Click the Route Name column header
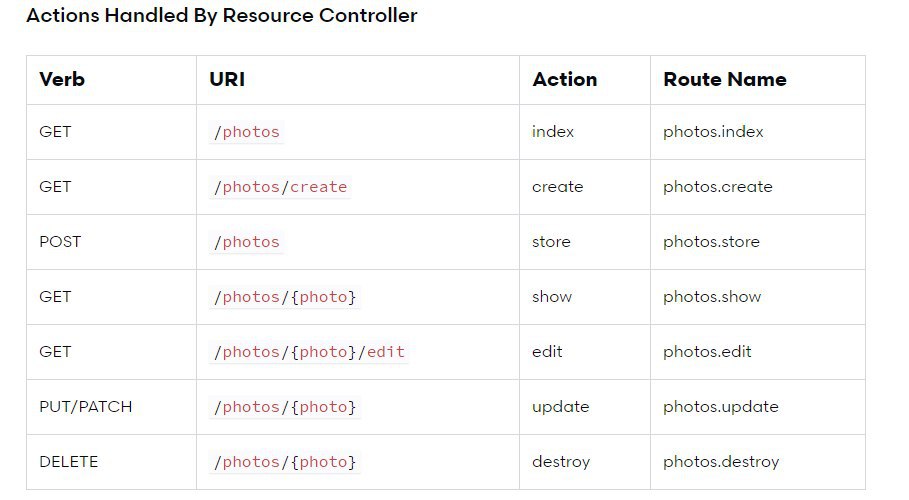Image resolution: width=909 pixels, height=500 pixels. [725, 79]
